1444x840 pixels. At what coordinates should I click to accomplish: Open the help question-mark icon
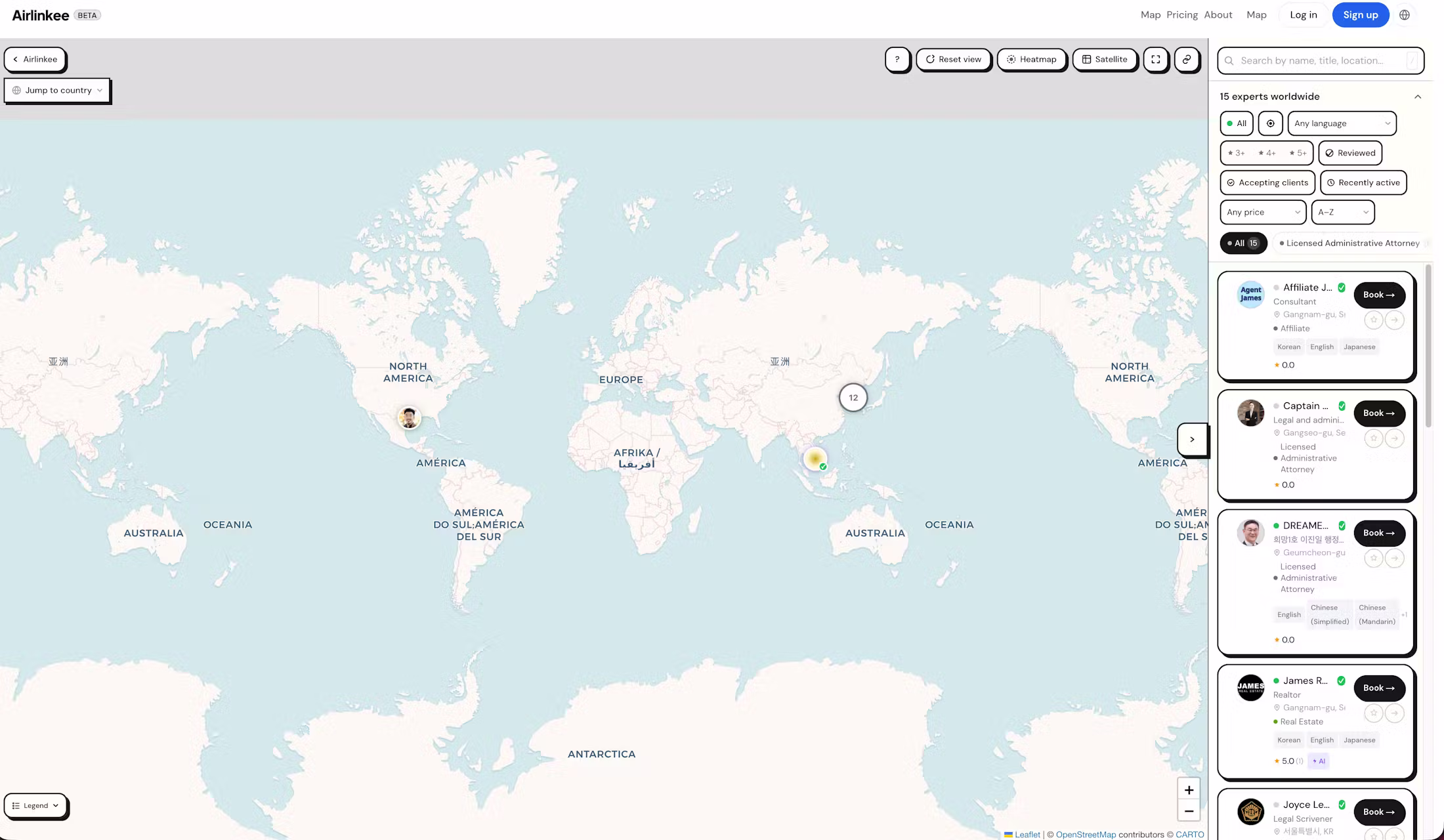[x=898, y=59]
